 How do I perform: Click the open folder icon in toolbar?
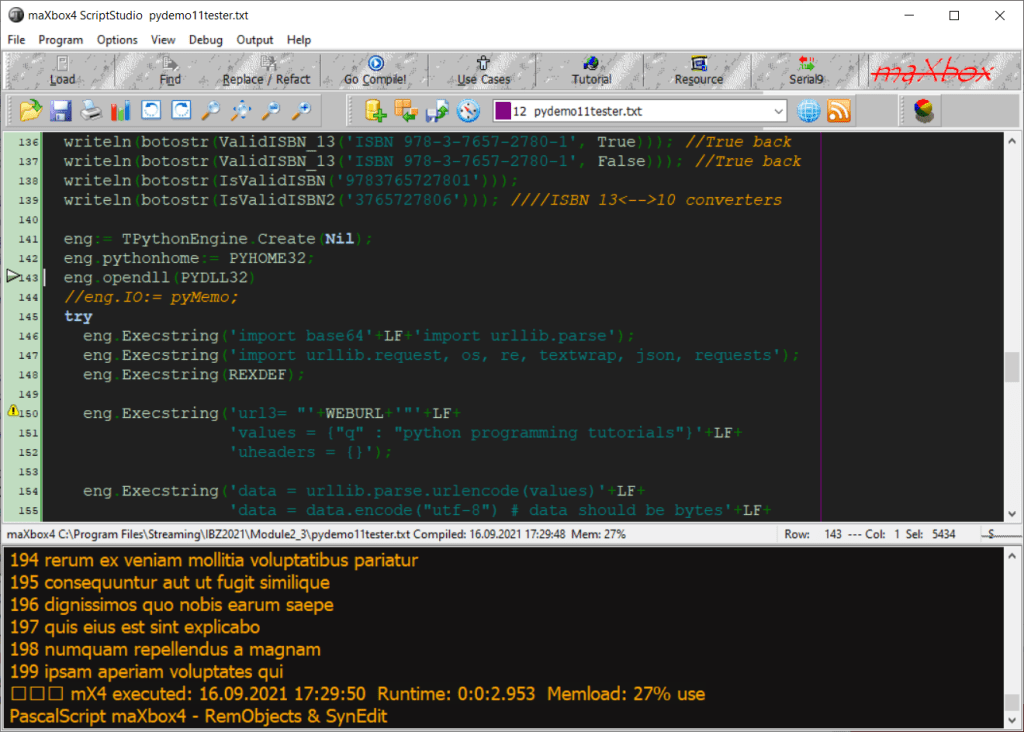coord(31,110)
